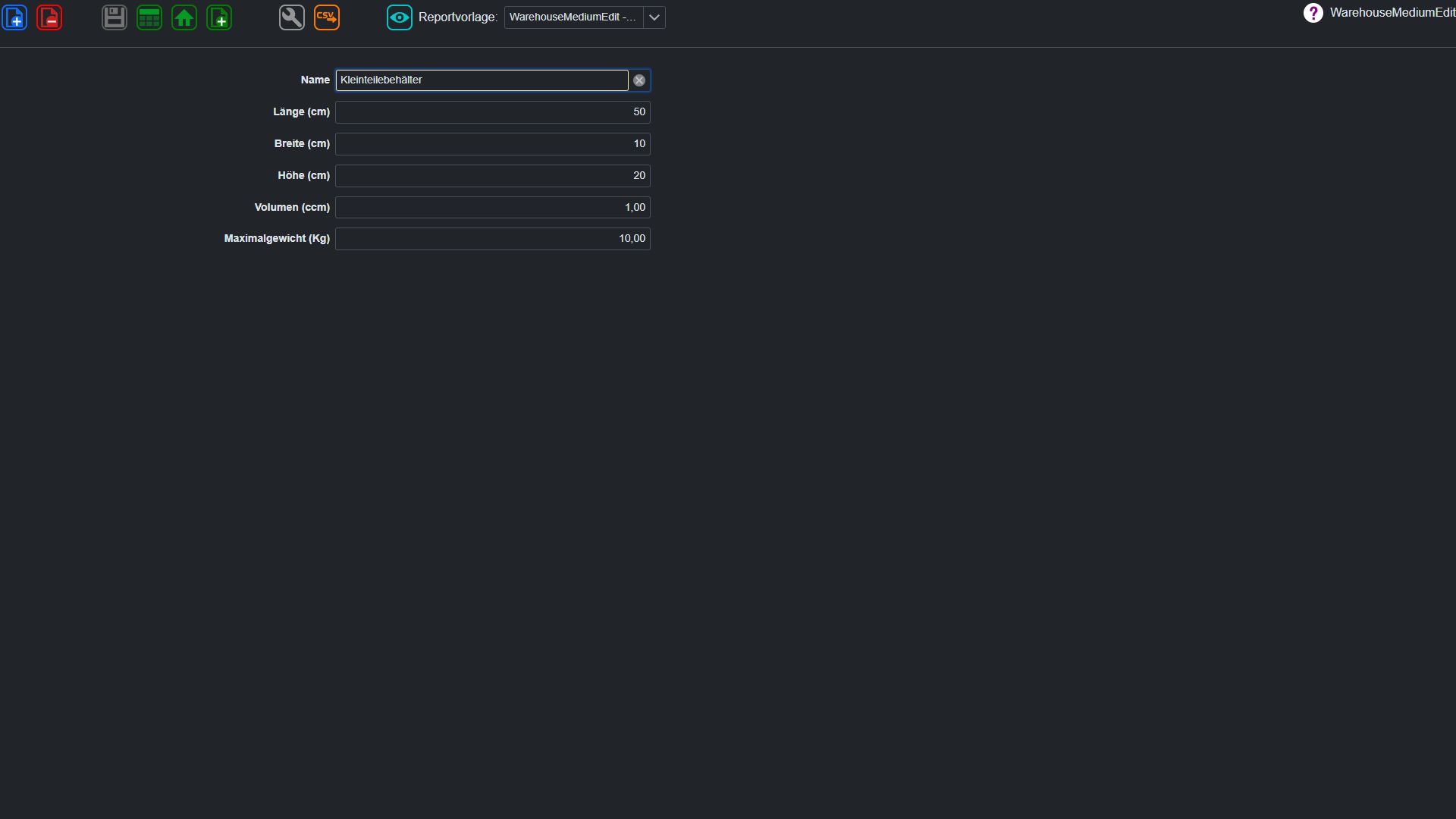Click the Name label
Image resolution: width=1456 pixels, height=819 pixels.
[315, 80]
